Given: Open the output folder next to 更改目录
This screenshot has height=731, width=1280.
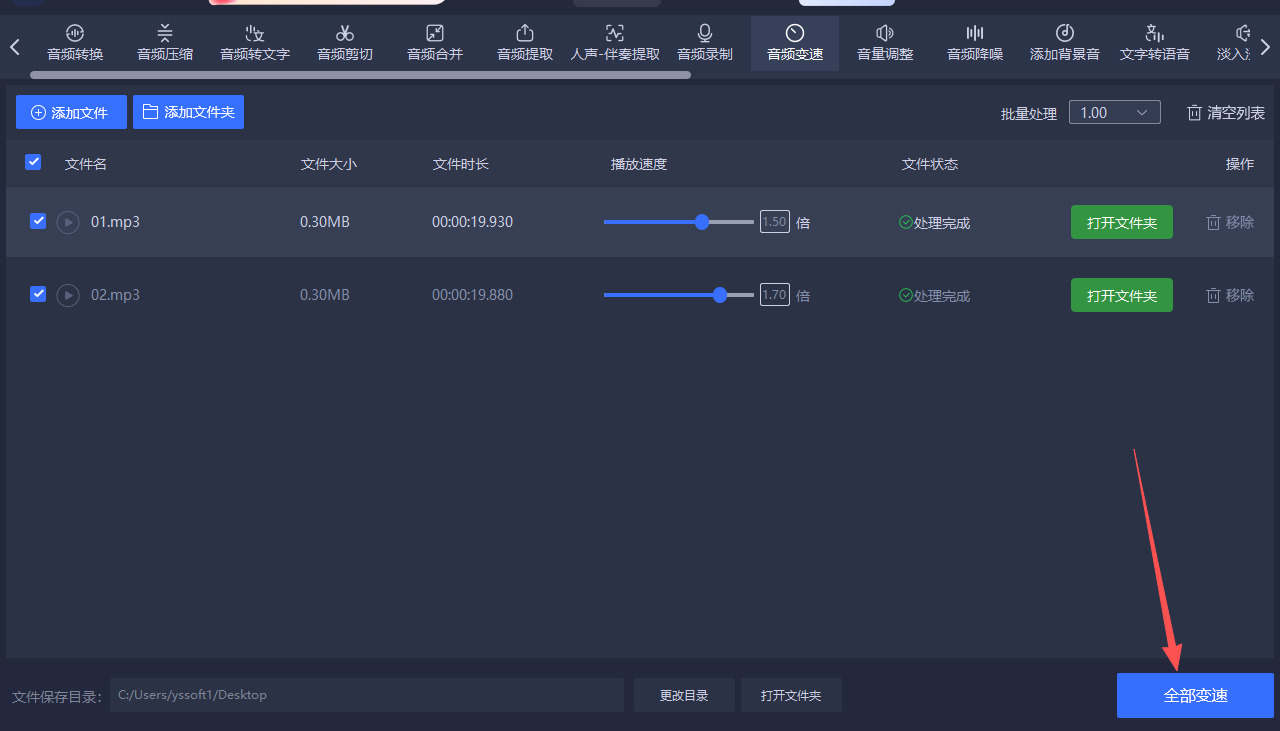Looking at the screenshot, I should click(x=791, y=695).
